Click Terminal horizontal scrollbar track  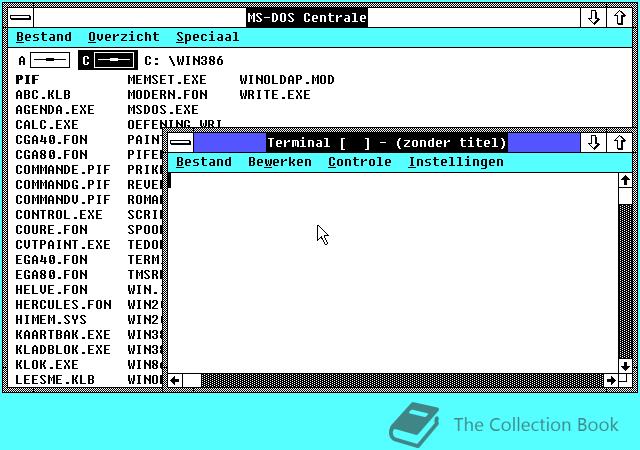(x=402, y=381)
